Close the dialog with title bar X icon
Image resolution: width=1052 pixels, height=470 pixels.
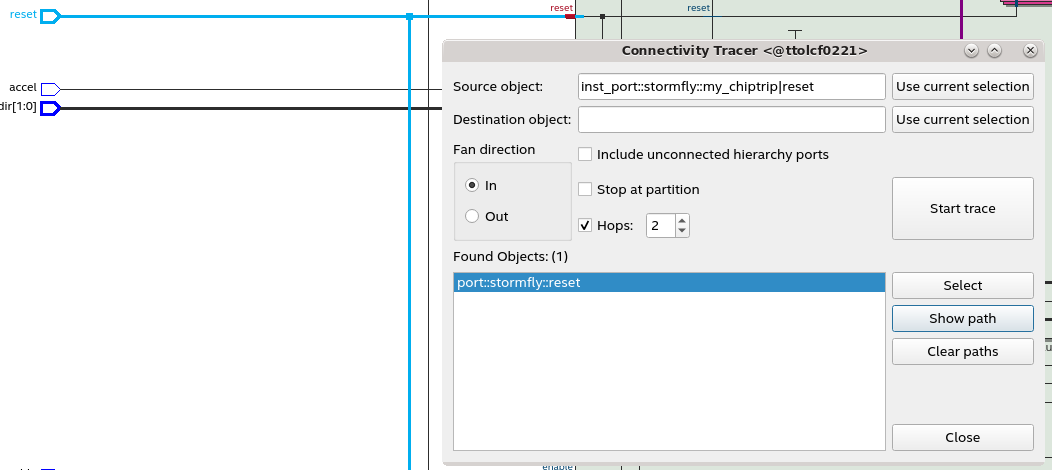[x=1030, y=50]
